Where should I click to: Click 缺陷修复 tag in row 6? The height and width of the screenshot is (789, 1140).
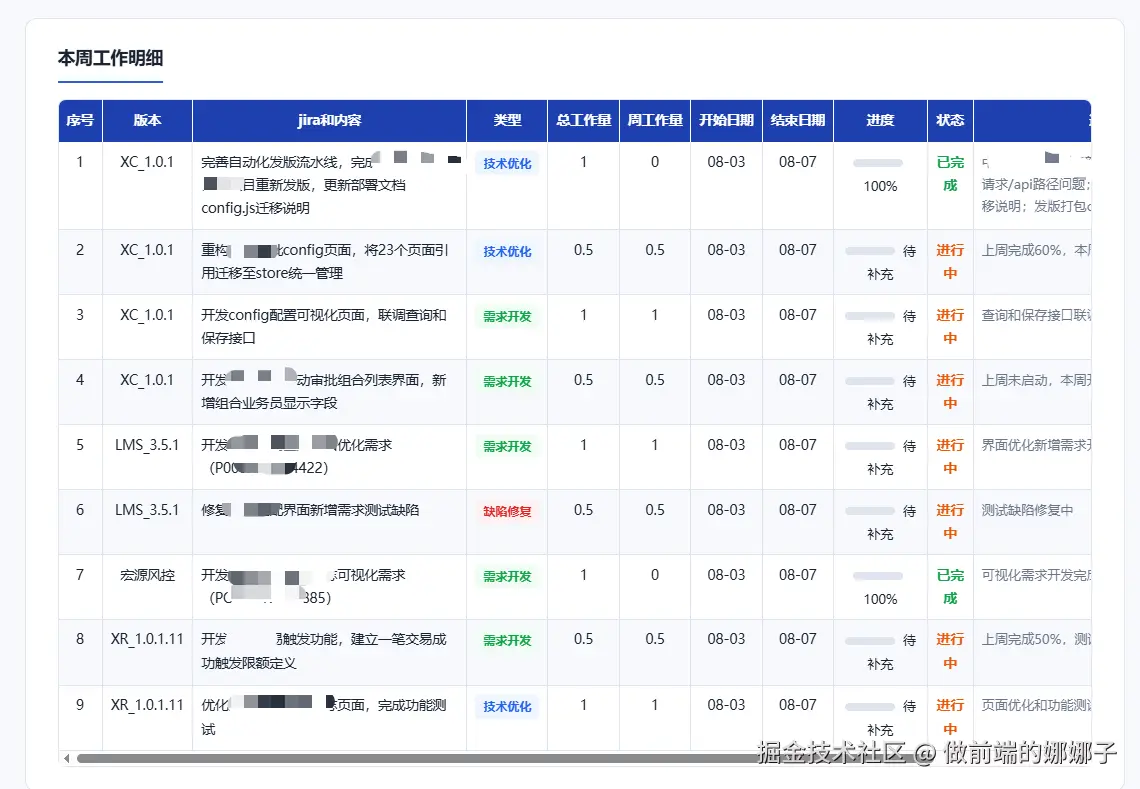pyautogui.click(x=507, y=511)
